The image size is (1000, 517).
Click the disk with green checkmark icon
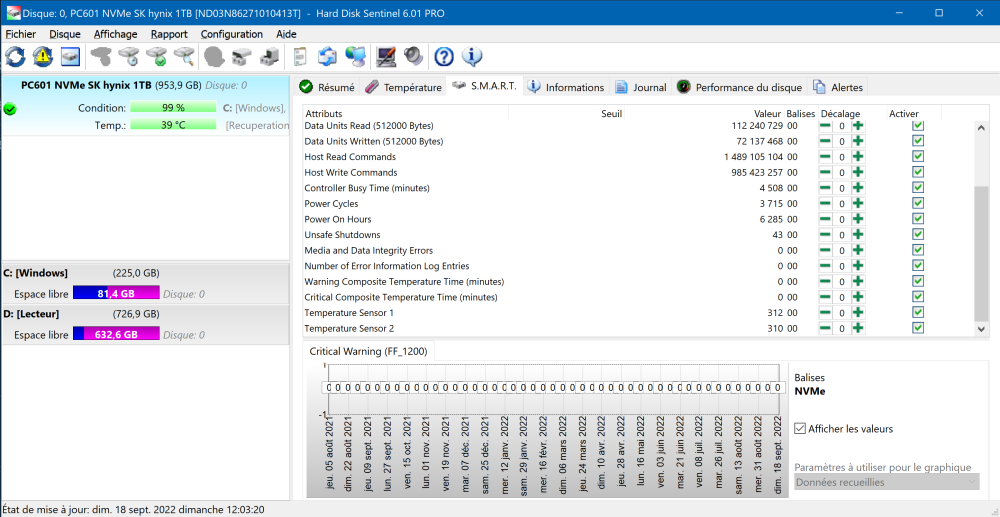[155, 56]
